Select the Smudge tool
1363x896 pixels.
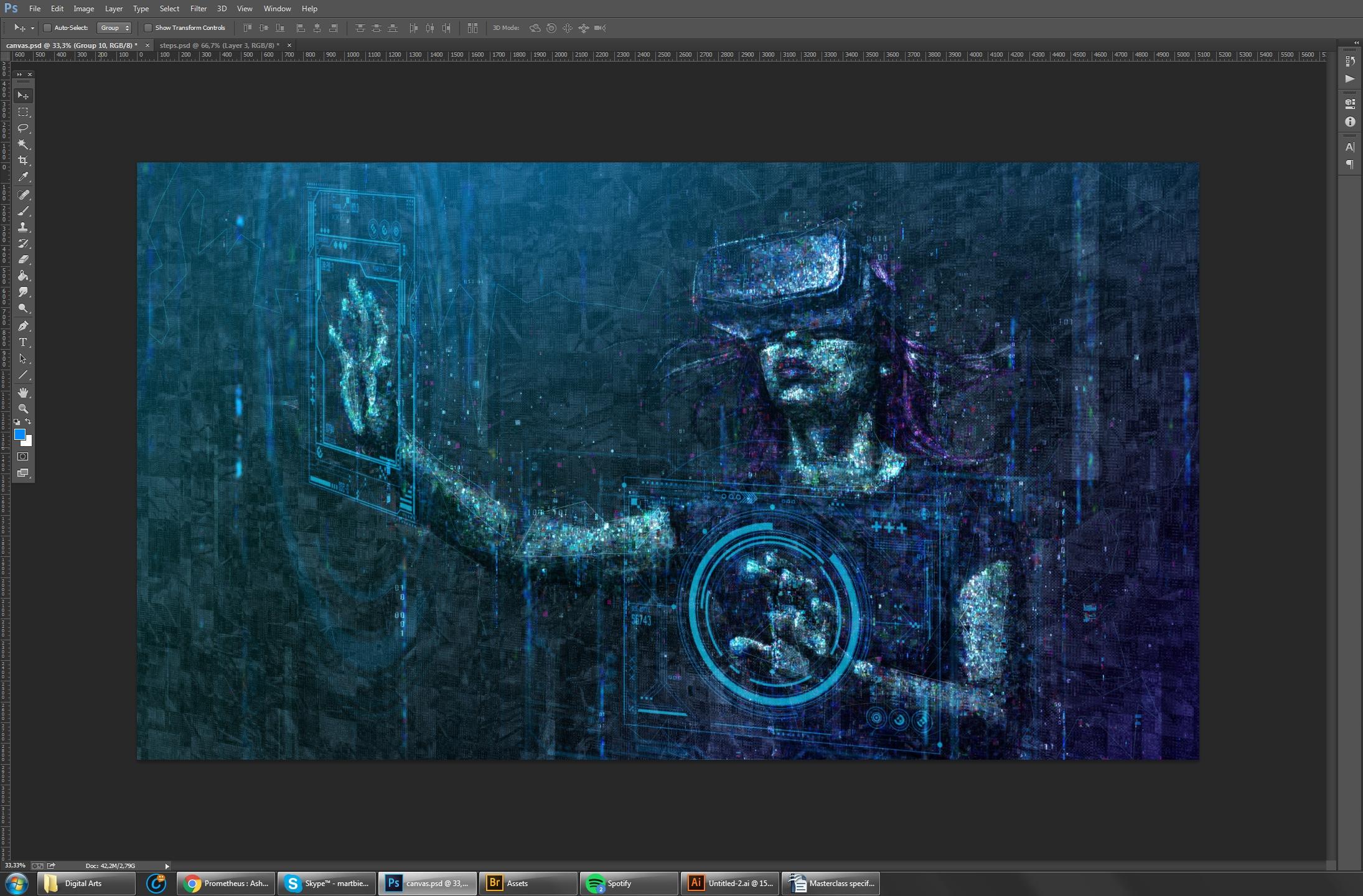[x=23, y=292]
